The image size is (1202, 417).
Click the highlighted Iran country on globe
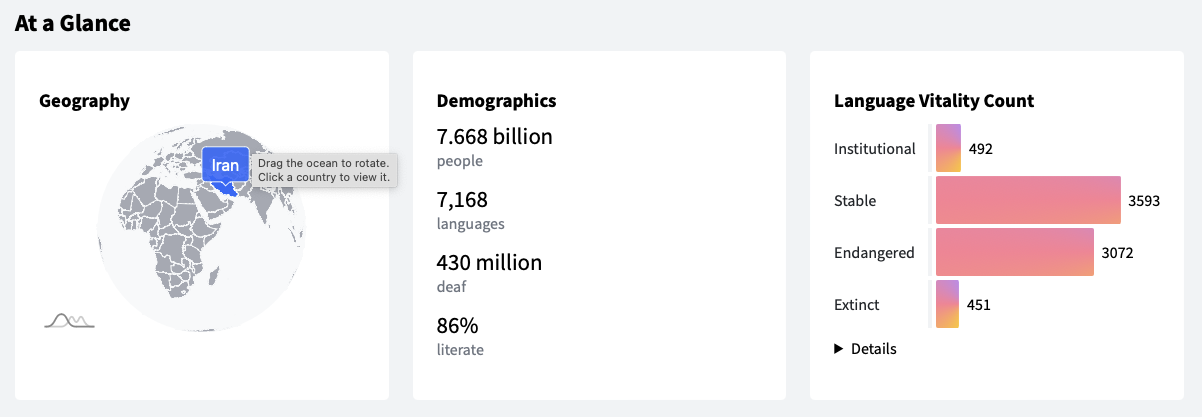(x=231, y=187)
